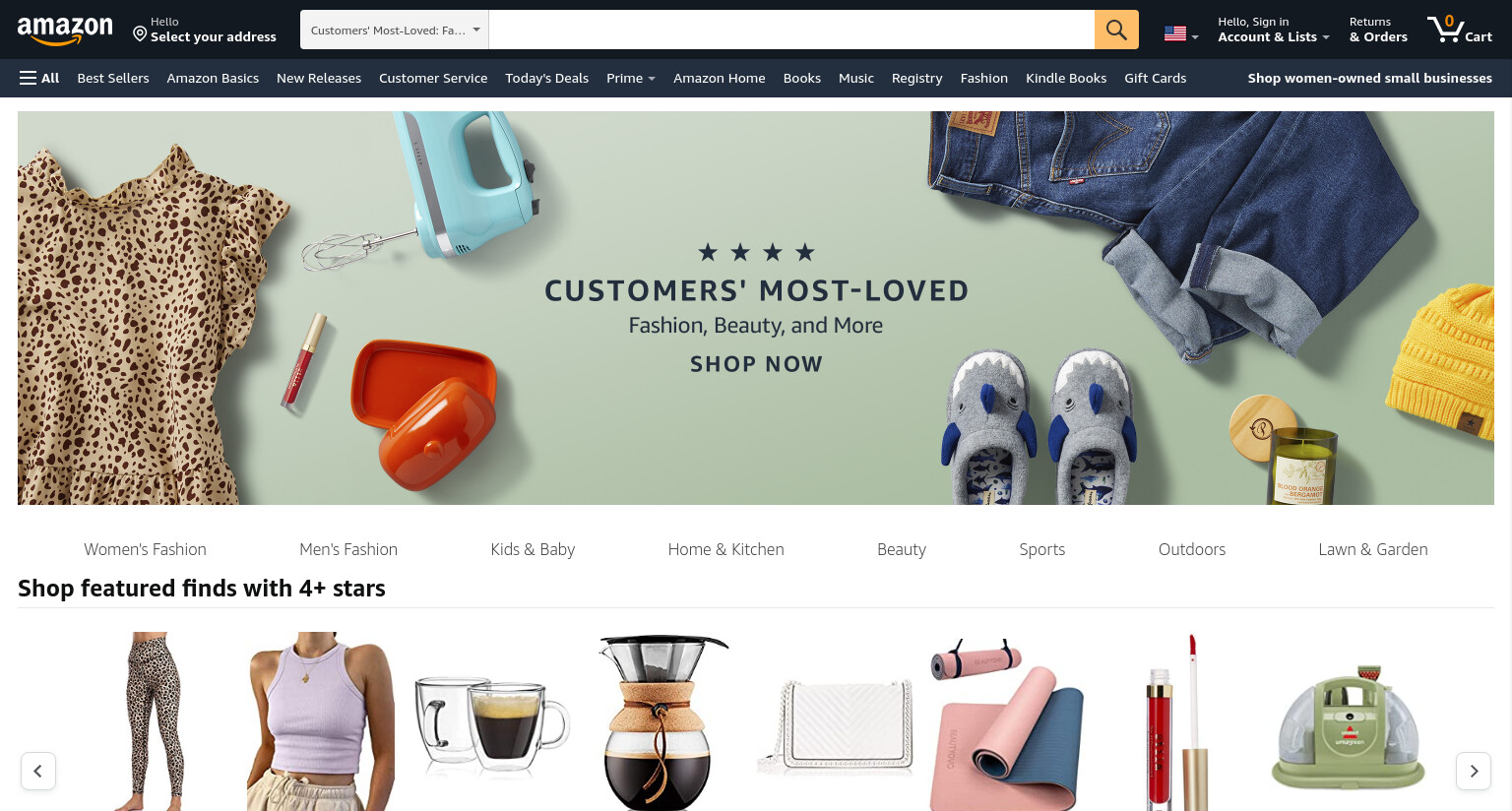Select the Home & Kitchen category tab
The width and height of the screenshot is (1512, 811).
(x=725, y=549)
